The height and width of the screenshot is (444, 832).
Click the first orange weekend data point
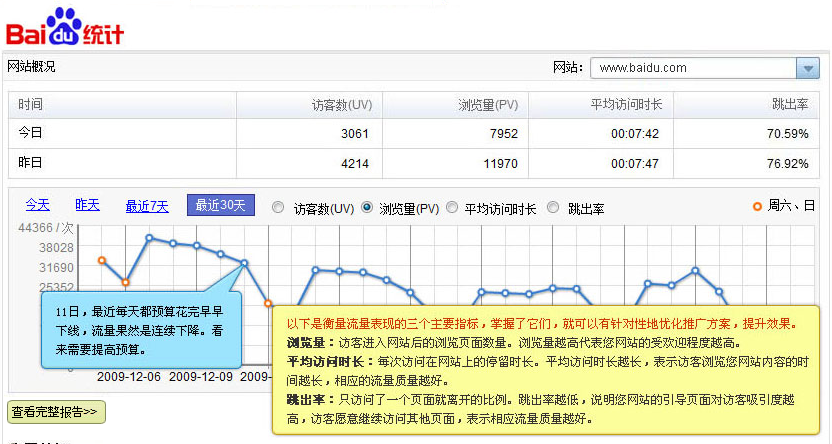coord(101,260)
